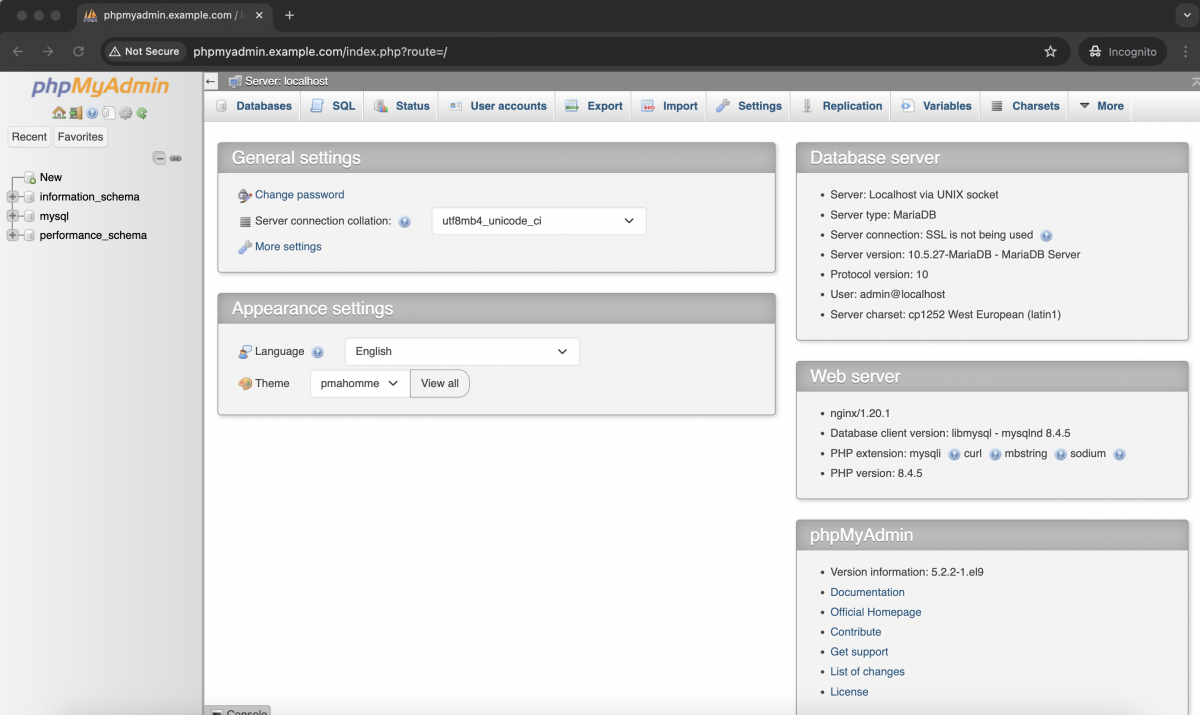This screenshot has height=715, width=1200.
Task: Click info icon next to SSL status
Action: point(1046,236)
